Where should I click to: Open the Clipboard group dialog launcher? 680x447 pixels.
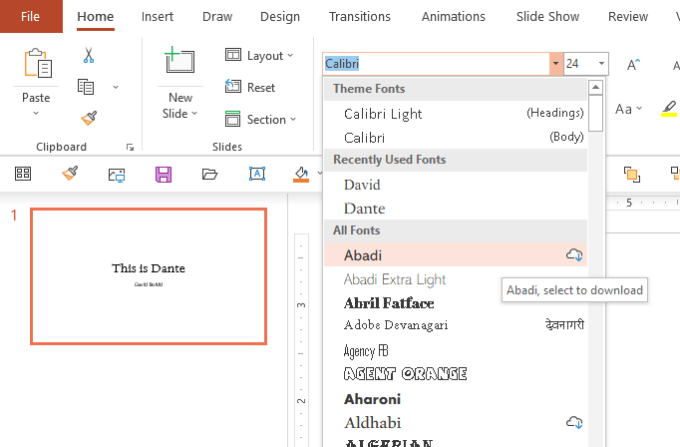130,147
